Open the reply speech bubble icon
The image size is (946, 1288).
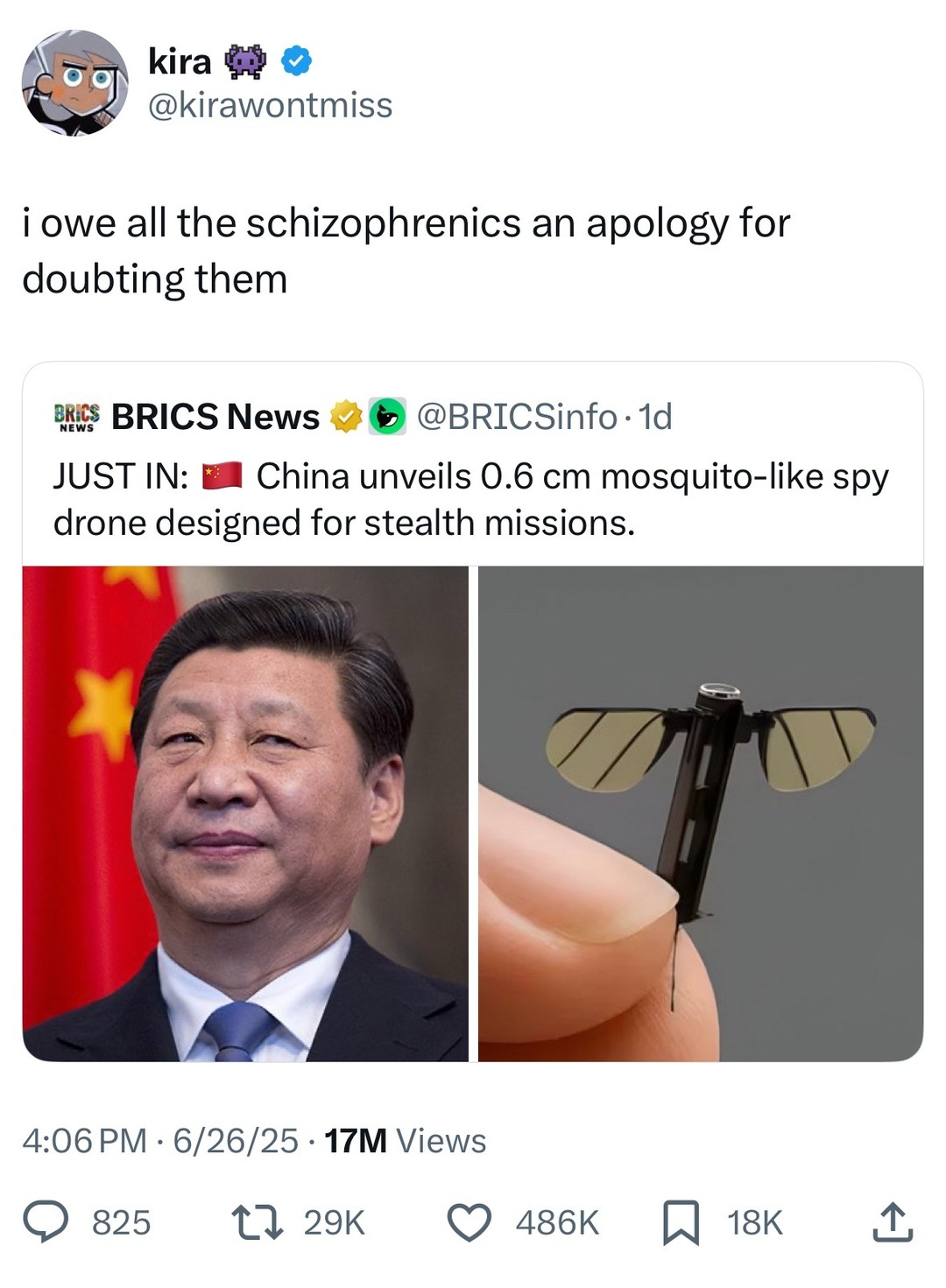coord(45,1222)
